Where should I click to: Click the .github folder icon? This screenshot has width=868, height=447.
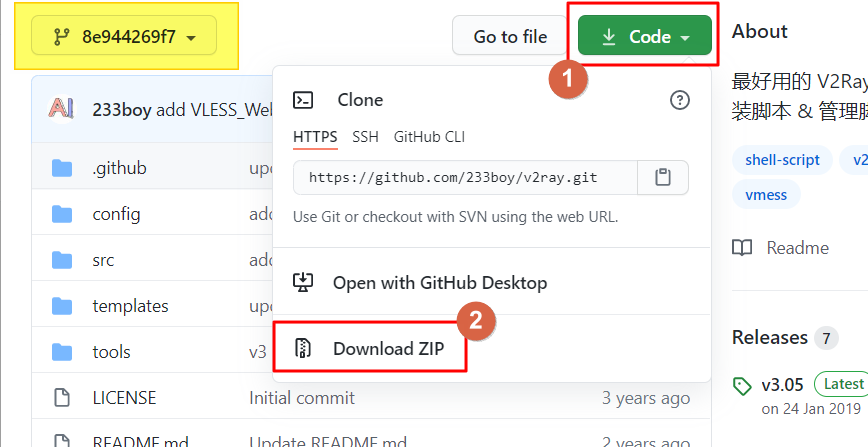click(x=62, y=168)
